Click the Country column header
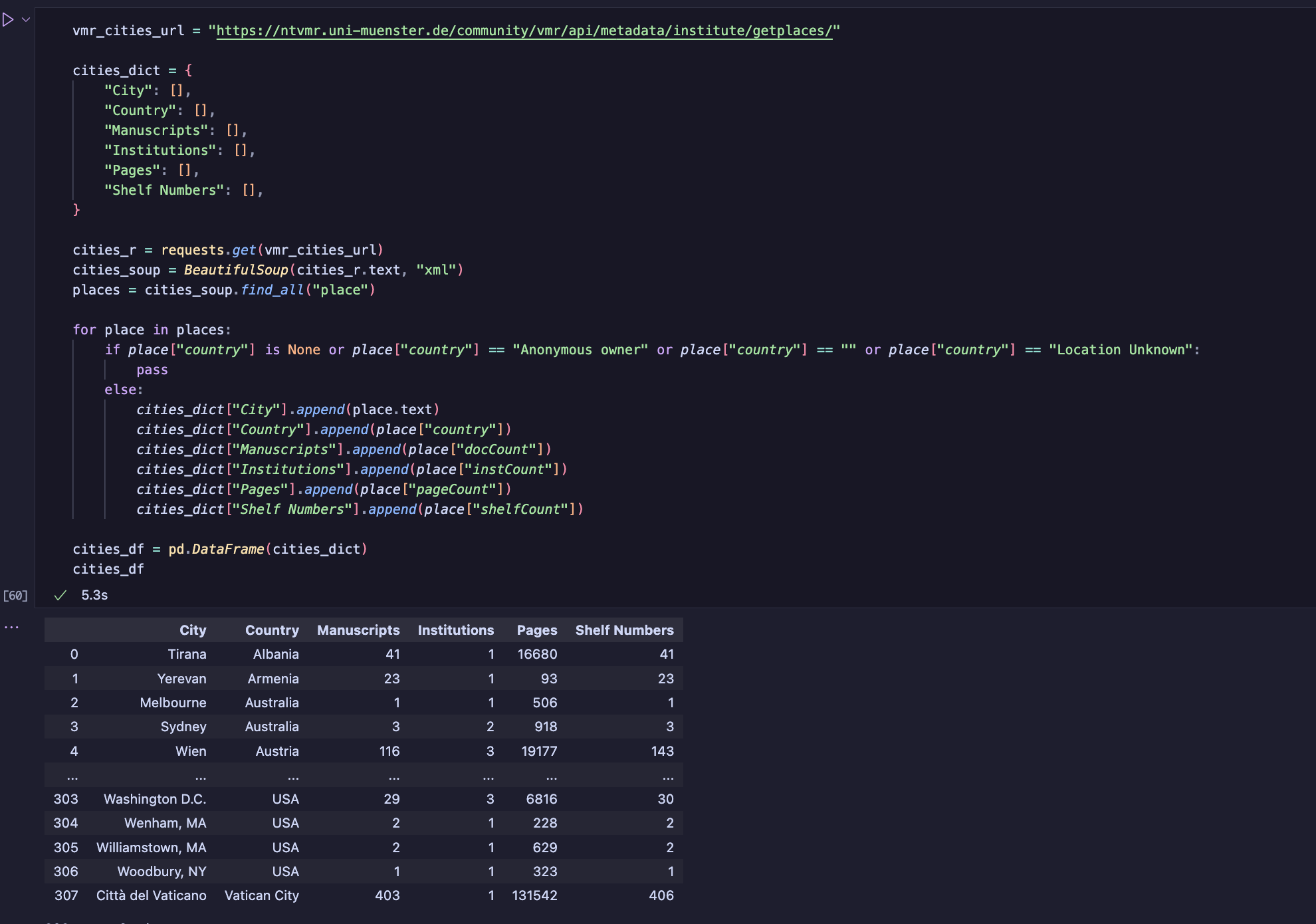Viewport: 1316px width, 924px height. point(272,630)
